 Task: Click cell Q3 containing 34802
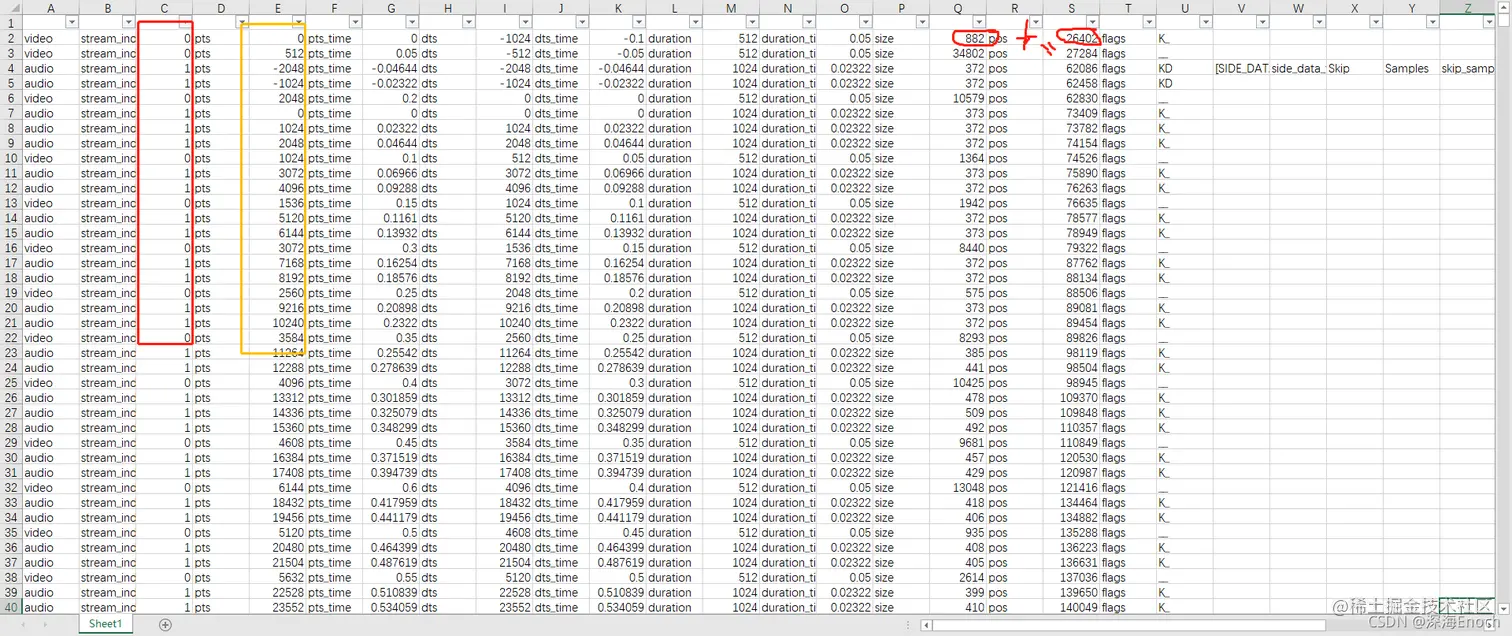click(958, 54)
